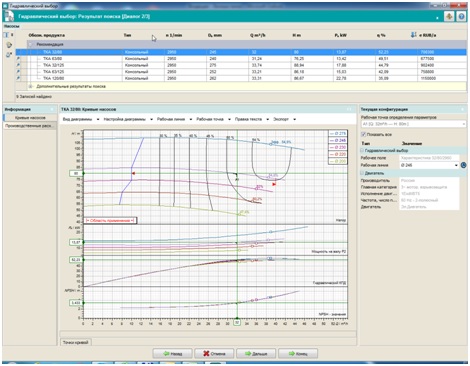
Task: Sort by the 'Обозн. продукта' column header
Action: [x=47, y=35]
